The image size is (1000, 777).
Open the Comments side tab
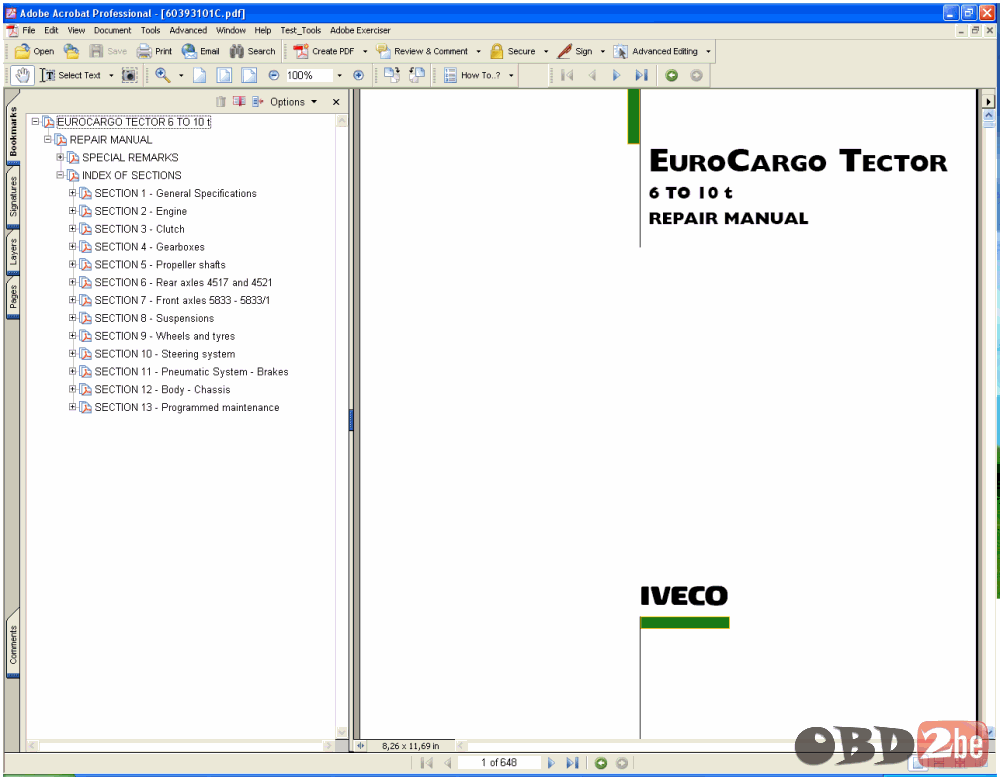pyautogui.click(x=13, y=644)
